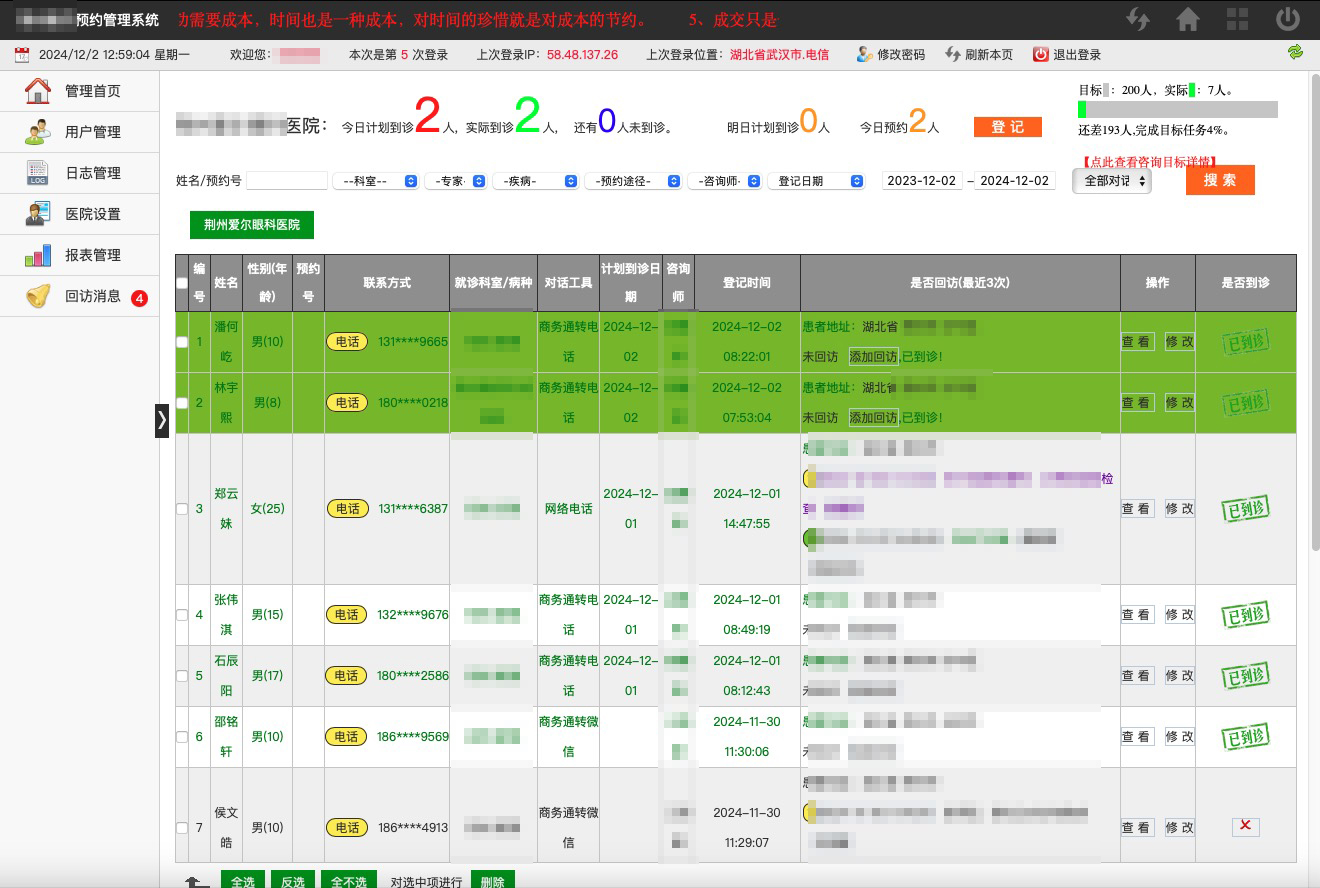Click the target completion progress bar
The width and height of the screenshot is (1320, 888).
(1178, 110)
